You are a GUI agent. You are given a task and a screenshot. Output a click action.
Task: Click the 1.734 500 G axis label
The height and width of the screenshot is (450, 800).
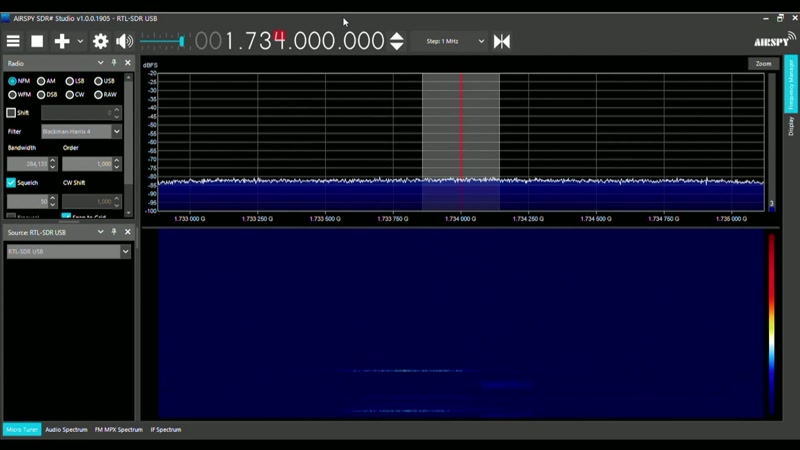tap(596, 219)
